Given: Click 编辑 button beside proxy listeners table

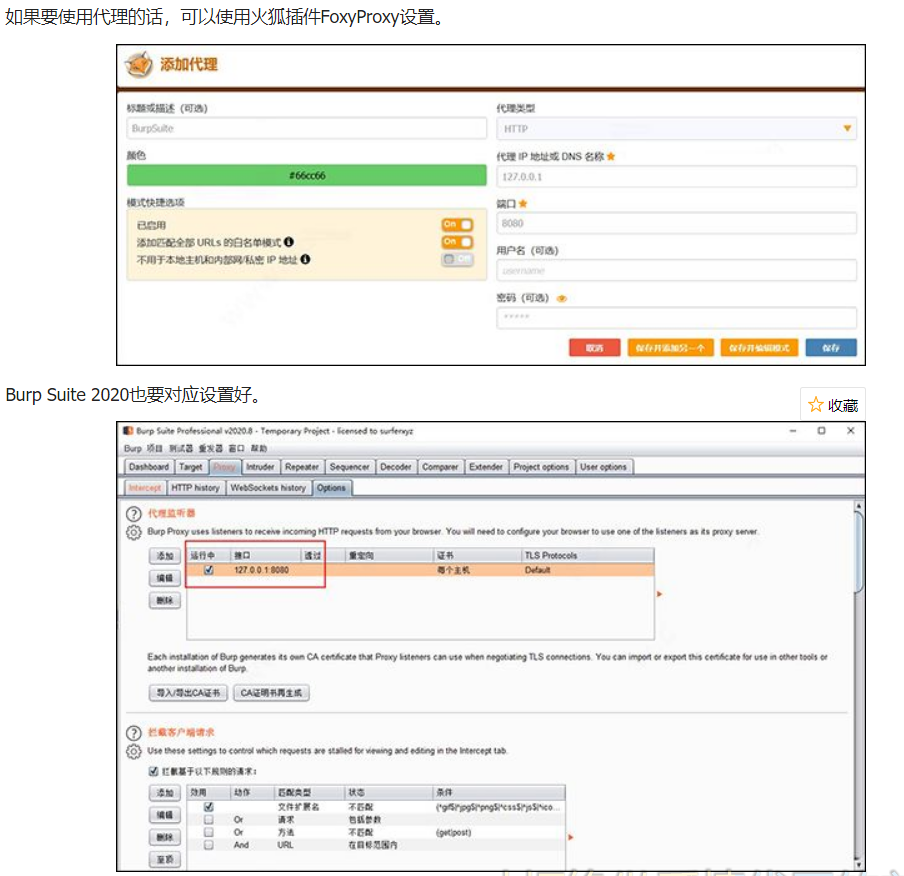Looking at the screenshot, I should click(165, 577).
